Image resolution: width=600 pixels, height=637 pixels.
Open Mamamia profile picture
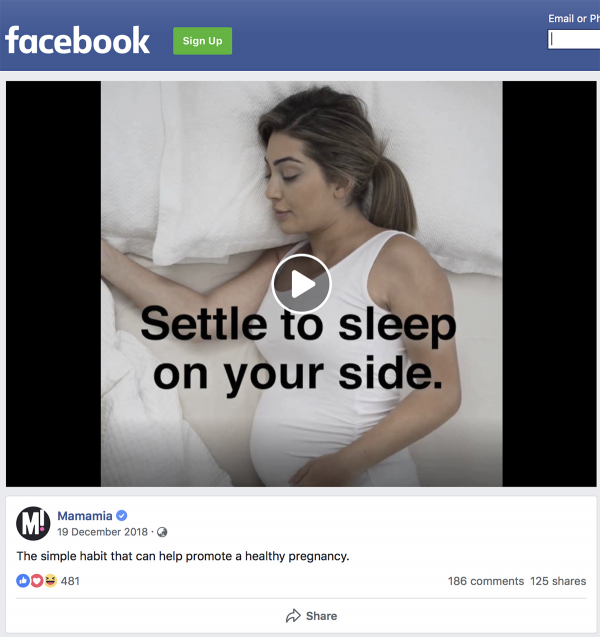click(33, 523)
